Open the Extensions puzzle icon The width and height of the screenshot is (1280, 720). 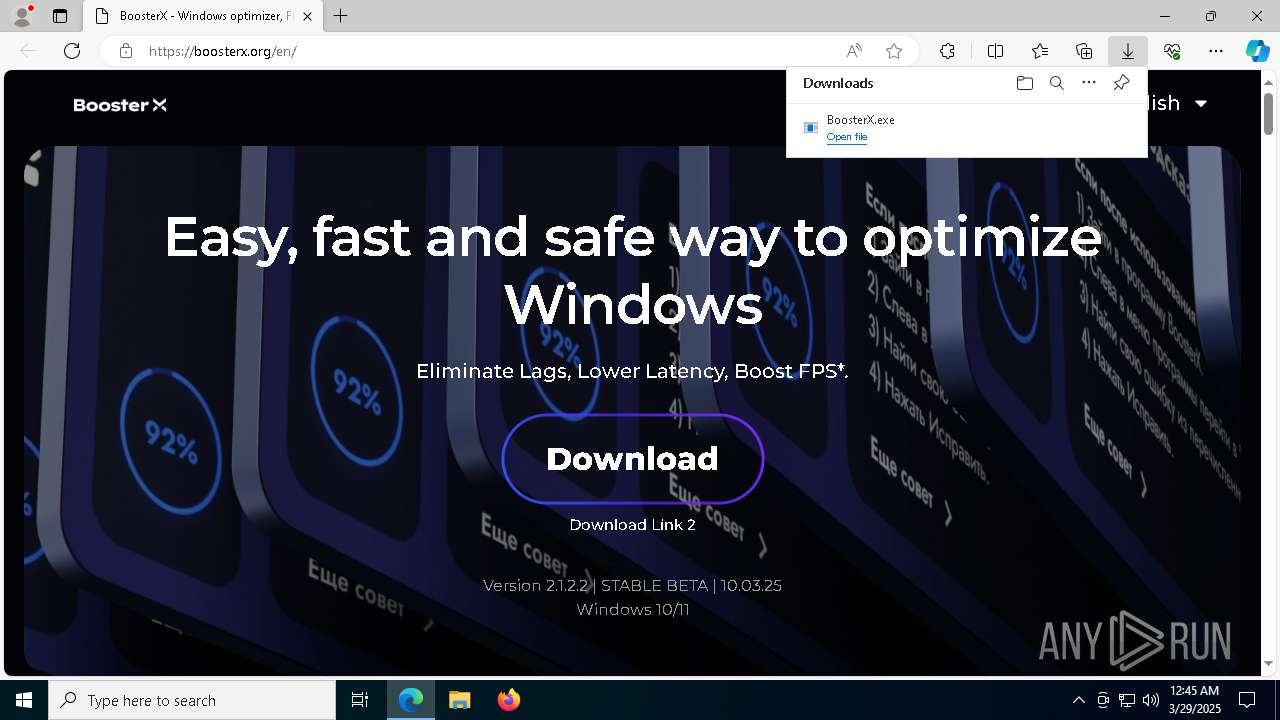[947, 51]
